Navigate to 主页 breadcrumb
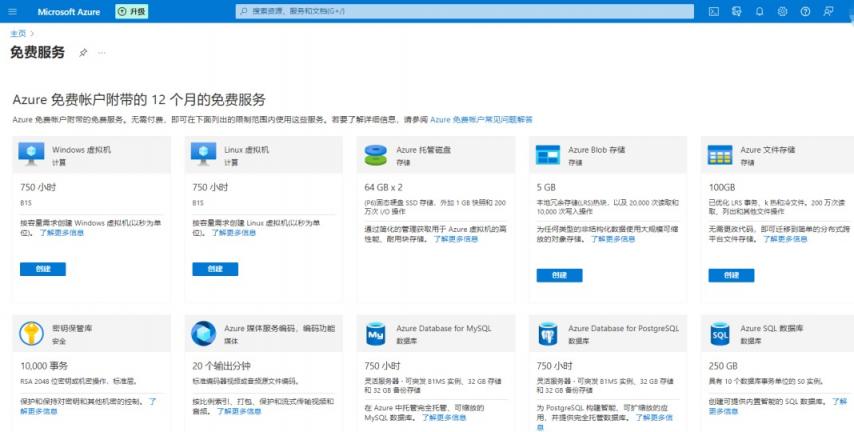Screen dimensions: 854x432 click(18, 34)
